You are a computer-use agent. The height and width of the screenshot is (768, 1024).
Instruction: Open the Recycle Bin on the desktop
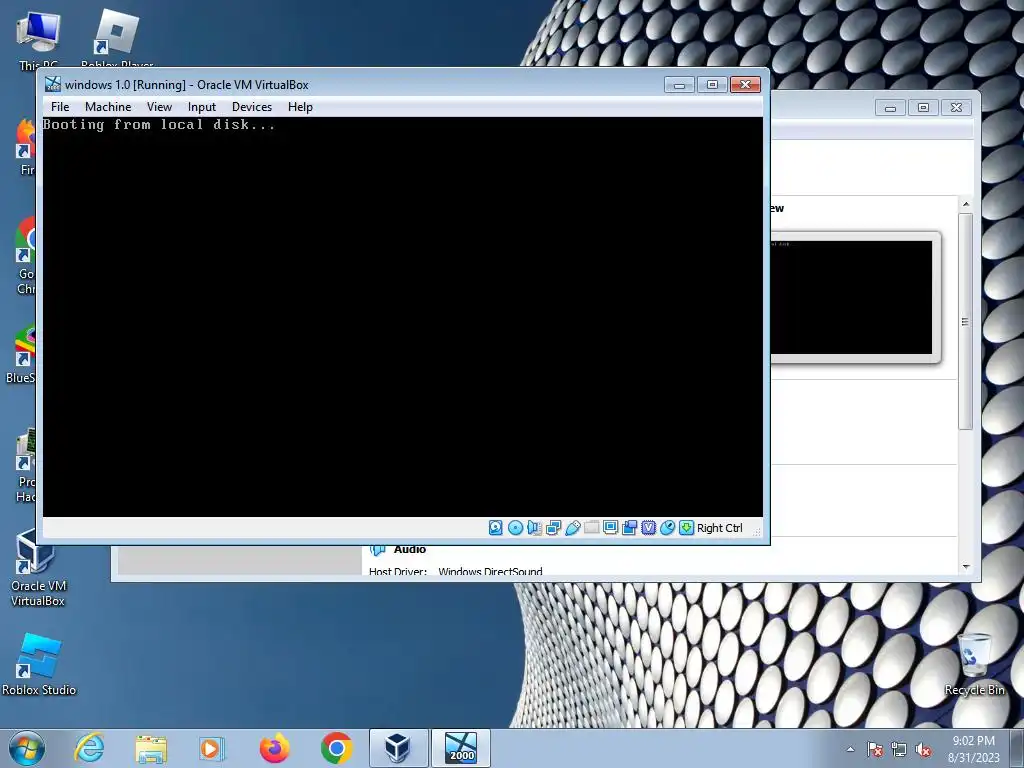click(x=974, y=665)
